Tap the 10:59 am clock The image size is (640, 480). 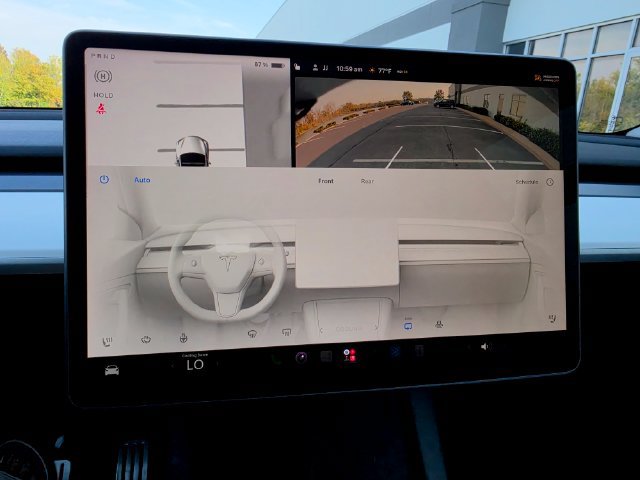click(349, 69)
